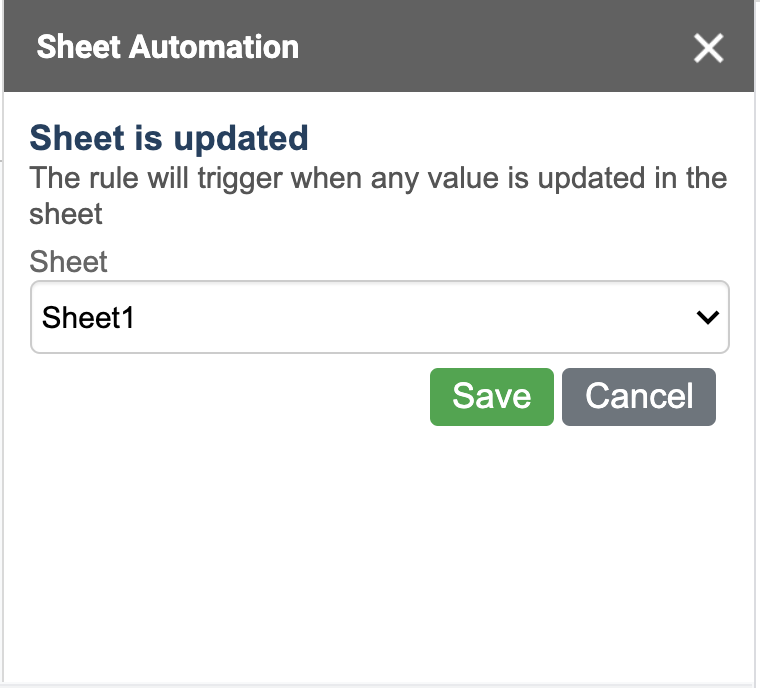The height and width of the screenshot is (688, 760).
Task: Click the white X in the header
Action: coord(708,48)
